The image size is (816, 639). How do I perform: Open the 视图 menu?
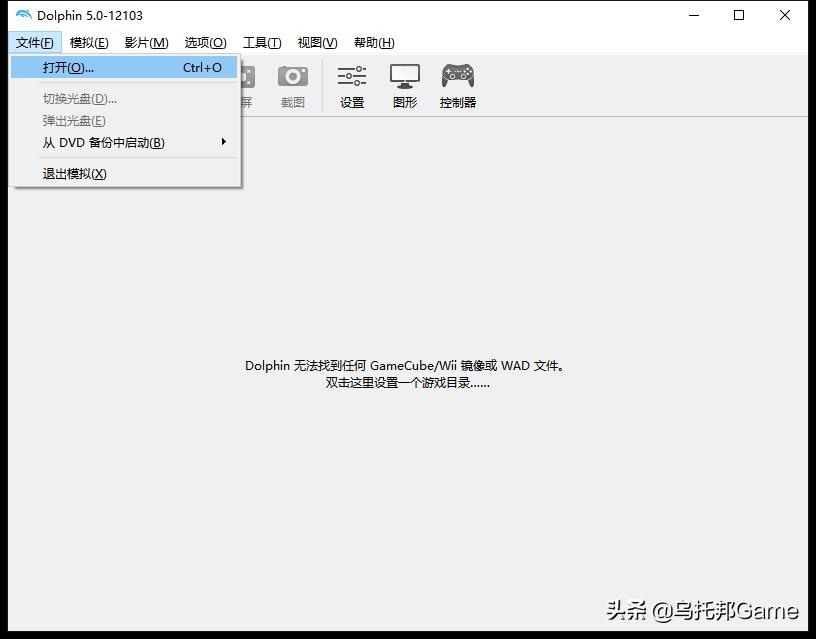(x=317, y=42)
